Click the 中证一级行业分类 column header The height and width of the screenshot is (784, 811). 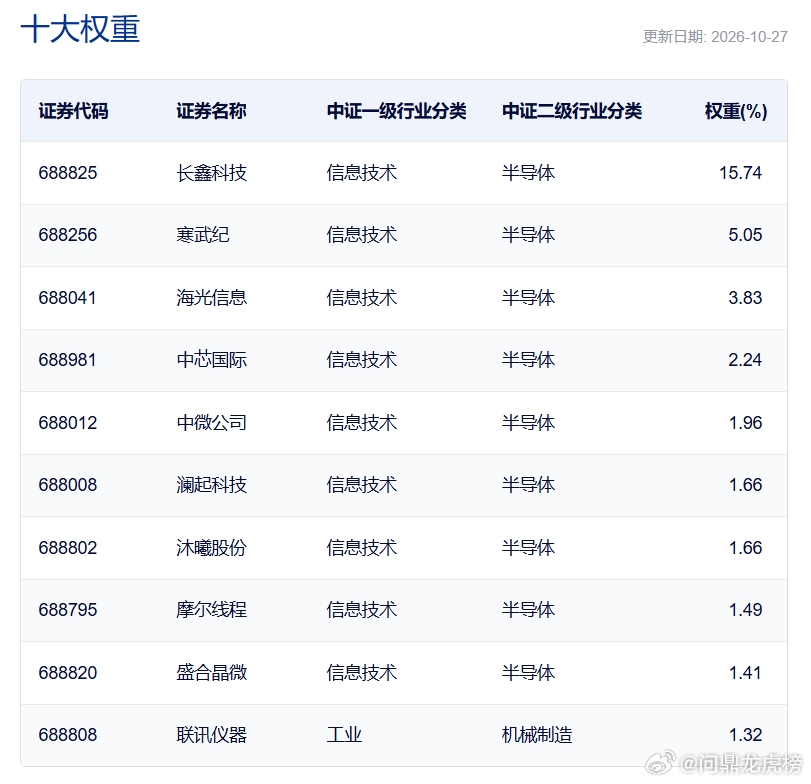(x=396, y=111)
